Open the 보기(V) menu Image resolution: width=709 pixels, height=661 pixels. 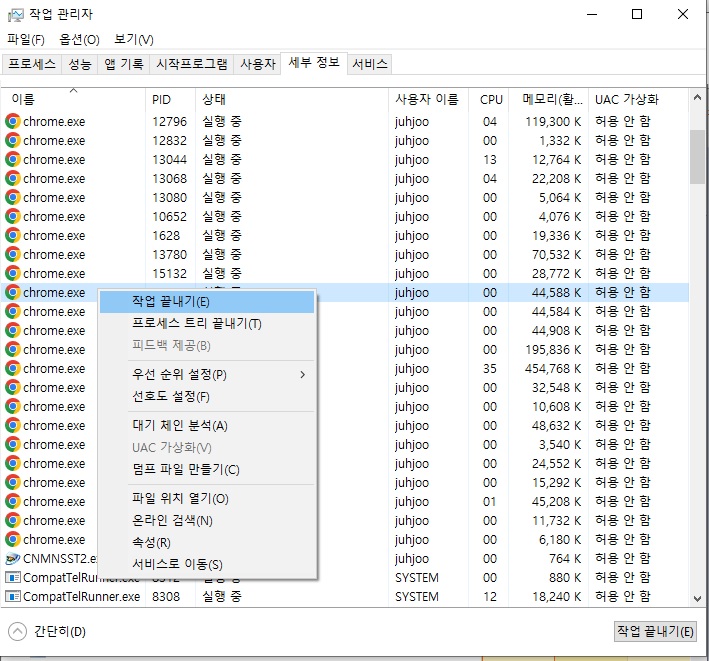(133, 40)
